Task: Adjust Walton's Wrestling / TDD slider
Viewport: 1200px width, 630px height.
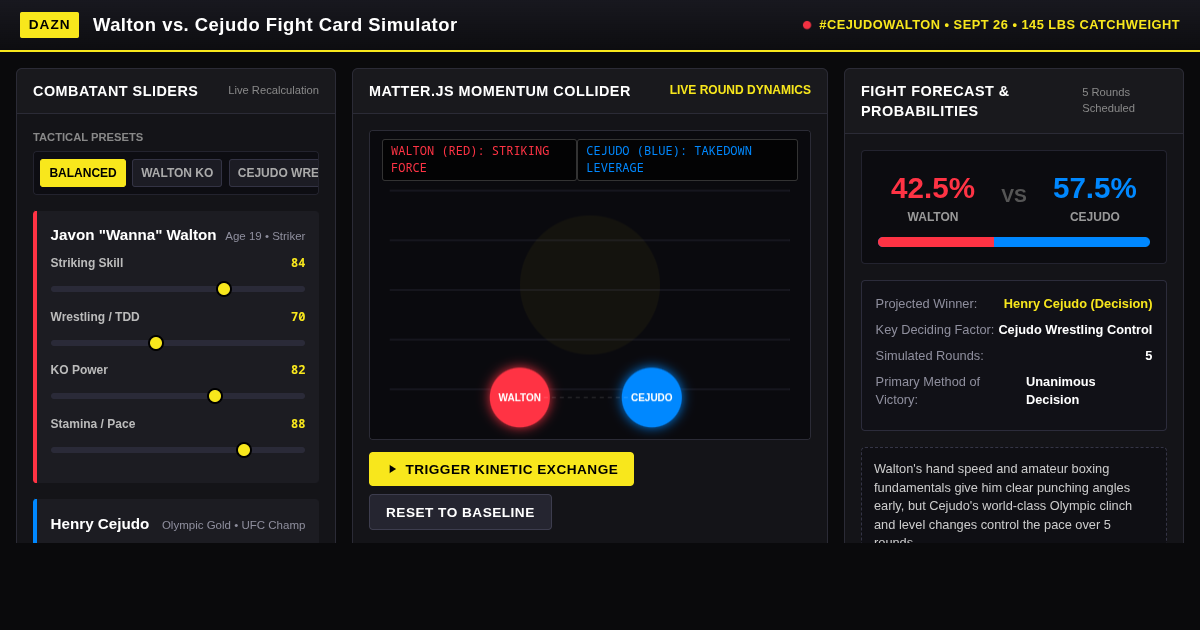Action: [178, 343]
